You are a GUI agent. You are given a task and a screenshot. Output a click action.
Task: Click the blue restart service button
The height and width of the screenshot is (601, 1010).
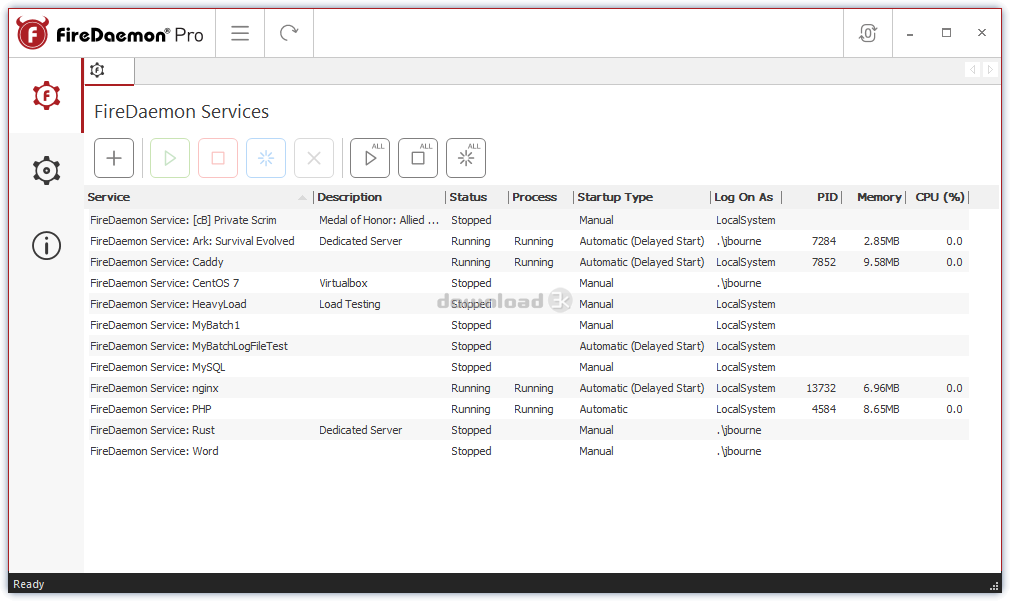[x=266, y=158]
